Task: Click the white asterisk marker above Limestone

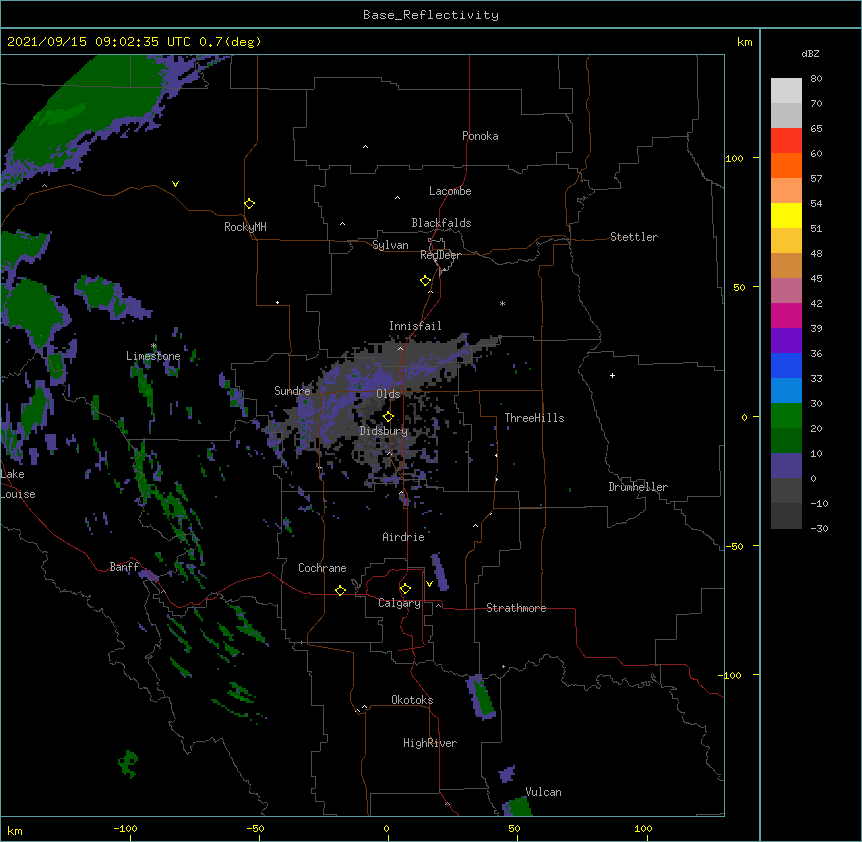Action: coord(154,346)
